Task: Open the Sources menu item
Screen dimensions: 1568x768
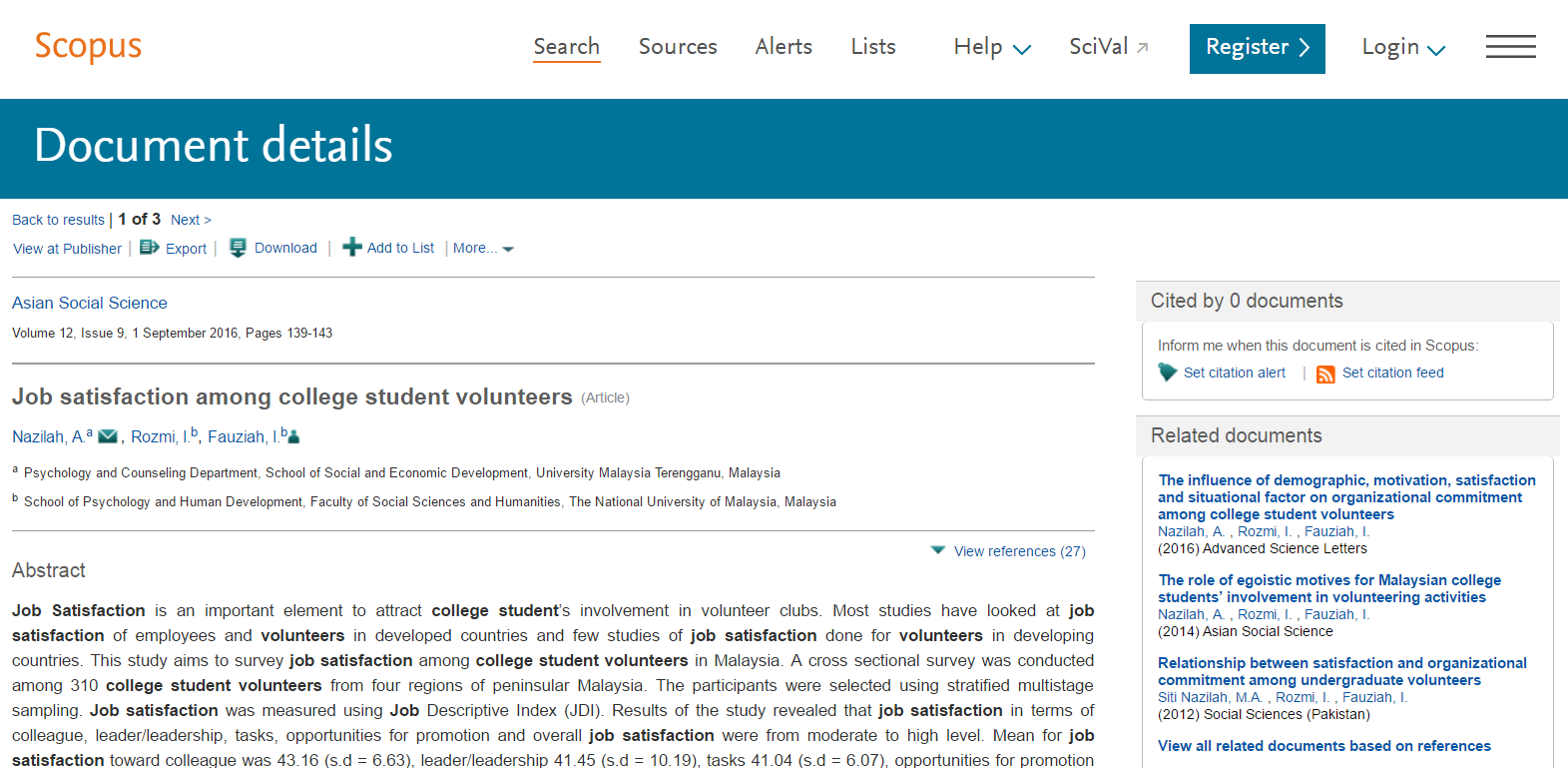Action: pos(678,47)
